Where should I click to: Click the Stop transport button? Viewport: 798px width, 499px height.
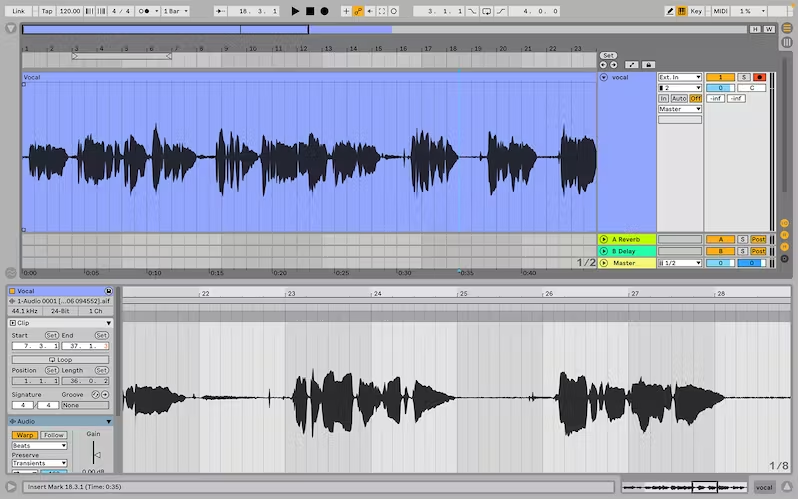coord(310,11)
